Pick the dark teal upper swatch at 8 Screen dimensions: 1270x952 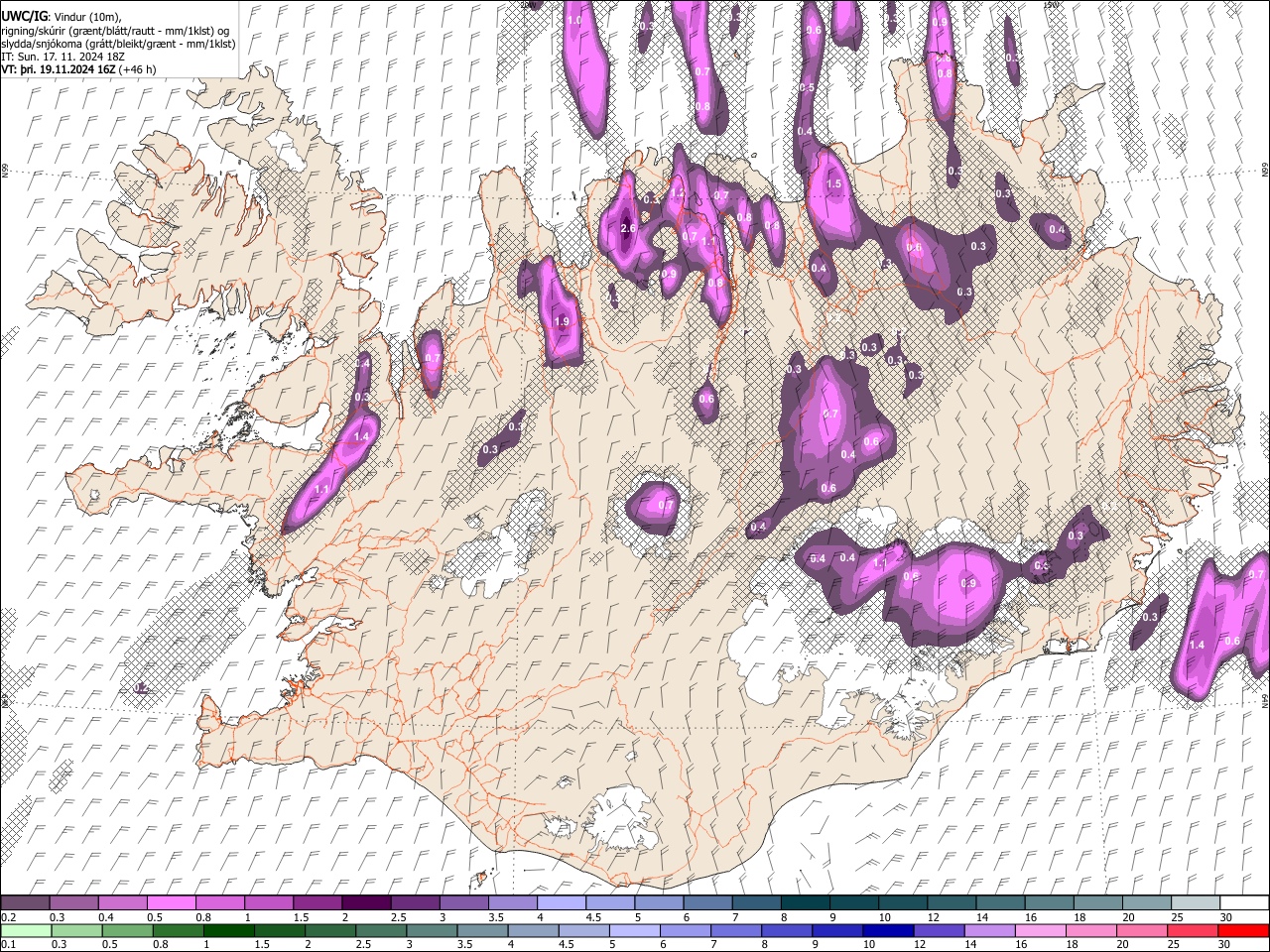(x=806, y=903)
